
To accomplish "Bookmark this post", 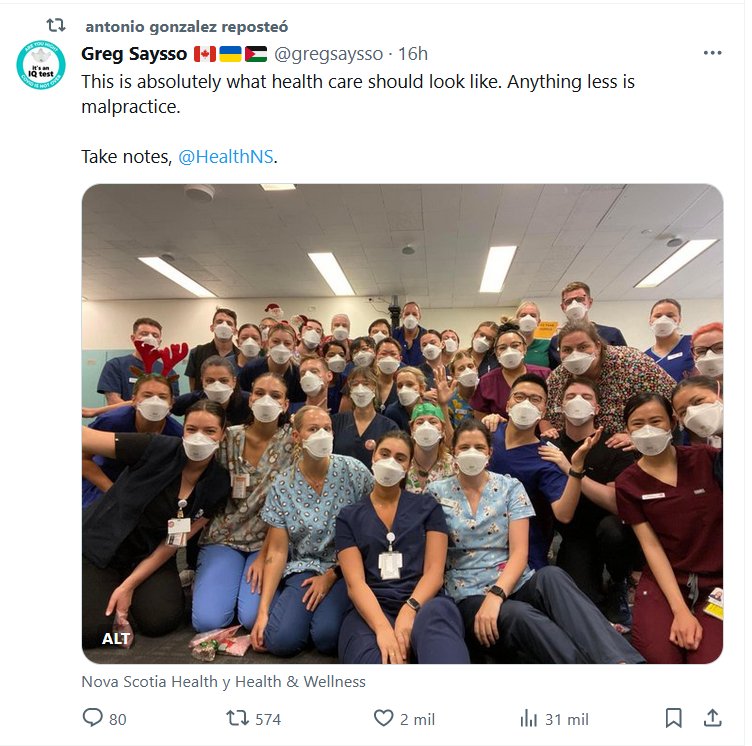I will point(674,718).
